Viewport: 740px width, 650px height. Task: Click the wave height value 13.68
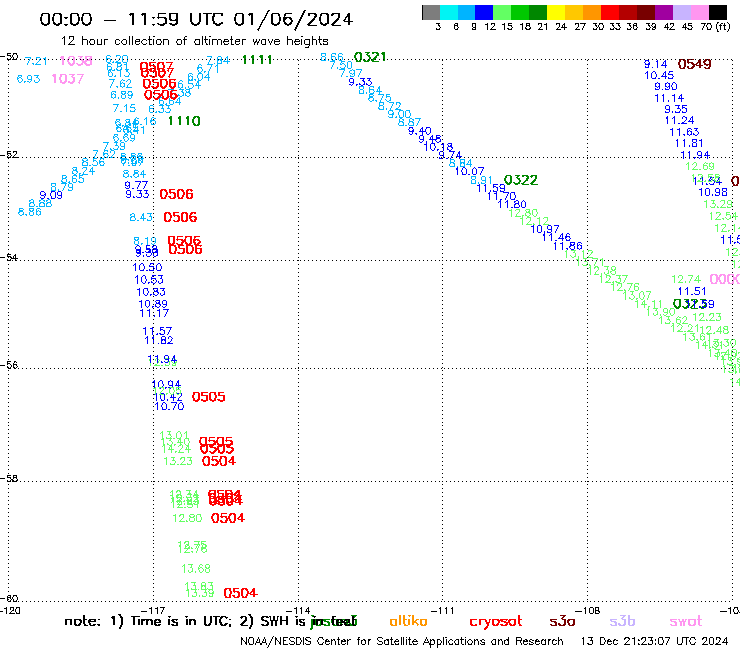coord(196,568)
